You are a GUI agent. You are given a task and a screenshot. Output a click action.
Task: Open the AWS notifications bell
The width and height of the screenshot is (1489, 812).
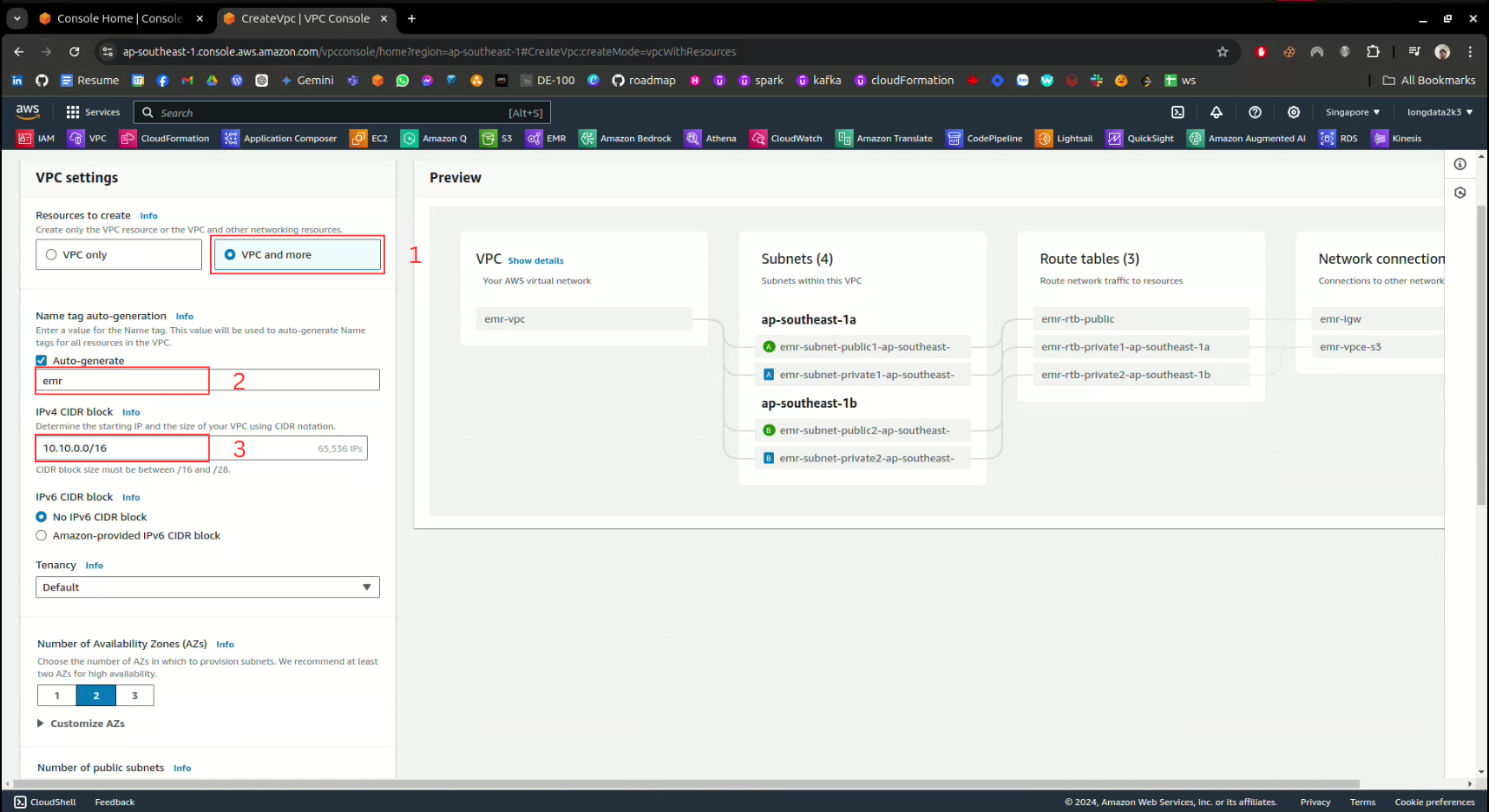click(x=1216, y=112)
